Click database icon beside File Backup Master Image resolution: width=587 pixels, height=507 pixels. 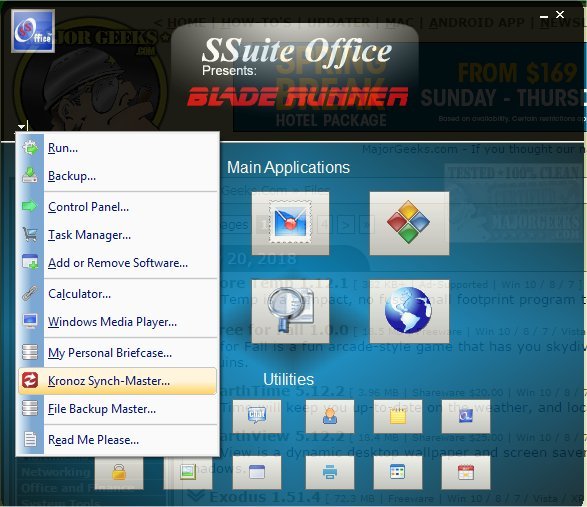(x=30, y=408)
